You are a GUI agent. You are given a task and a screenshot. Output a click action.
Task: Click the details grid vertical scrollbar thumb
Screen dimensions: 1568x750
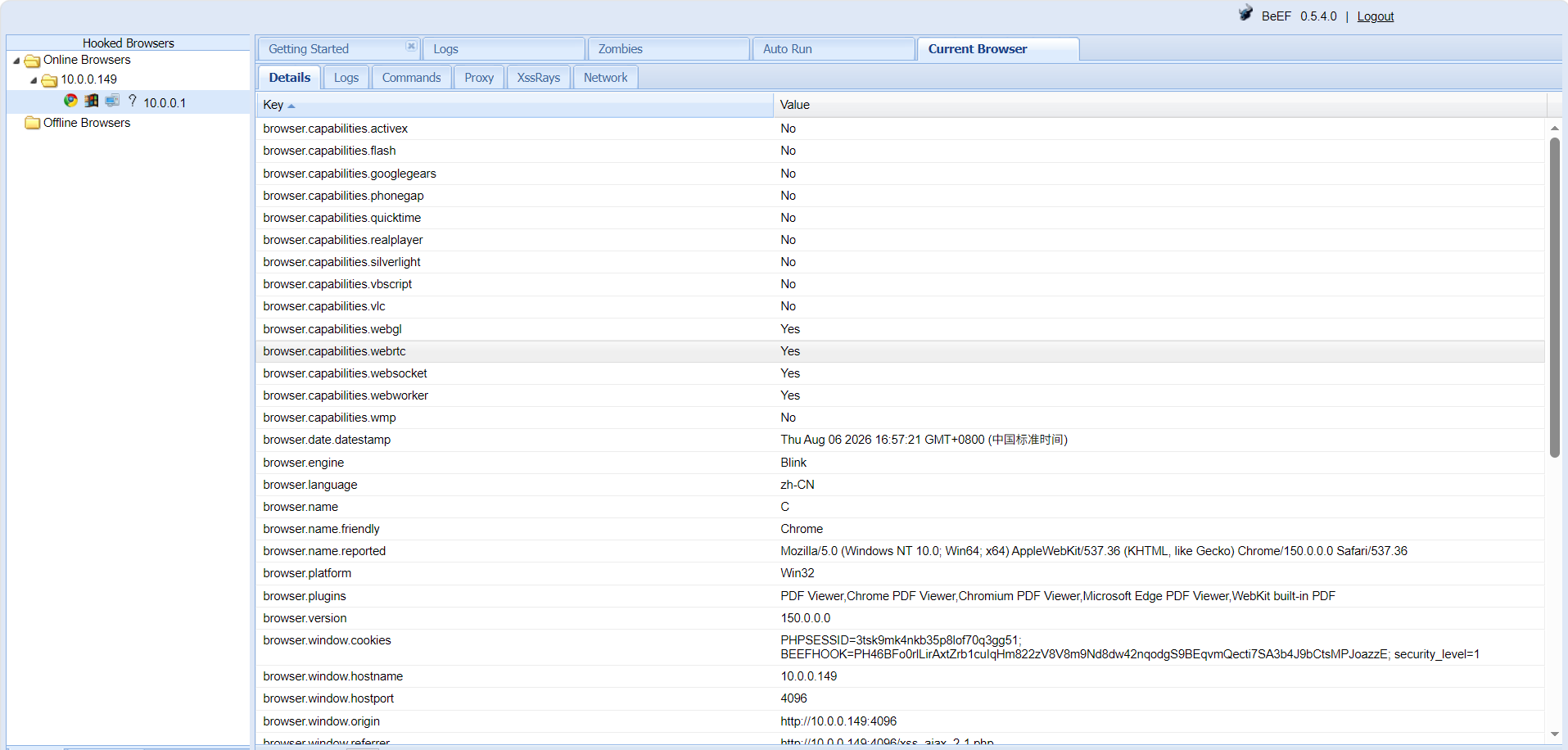pos(1554,297)
